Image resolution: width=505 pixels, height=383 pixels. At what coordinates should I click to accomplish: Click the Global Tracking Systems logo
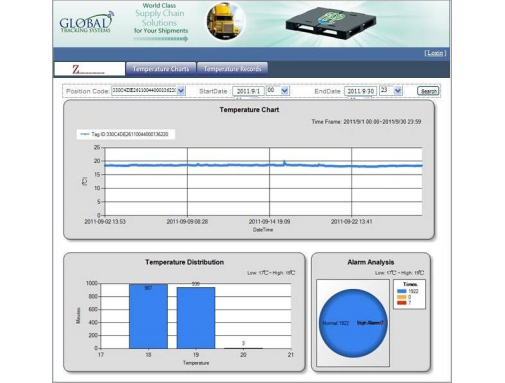(x=86, y=23)
